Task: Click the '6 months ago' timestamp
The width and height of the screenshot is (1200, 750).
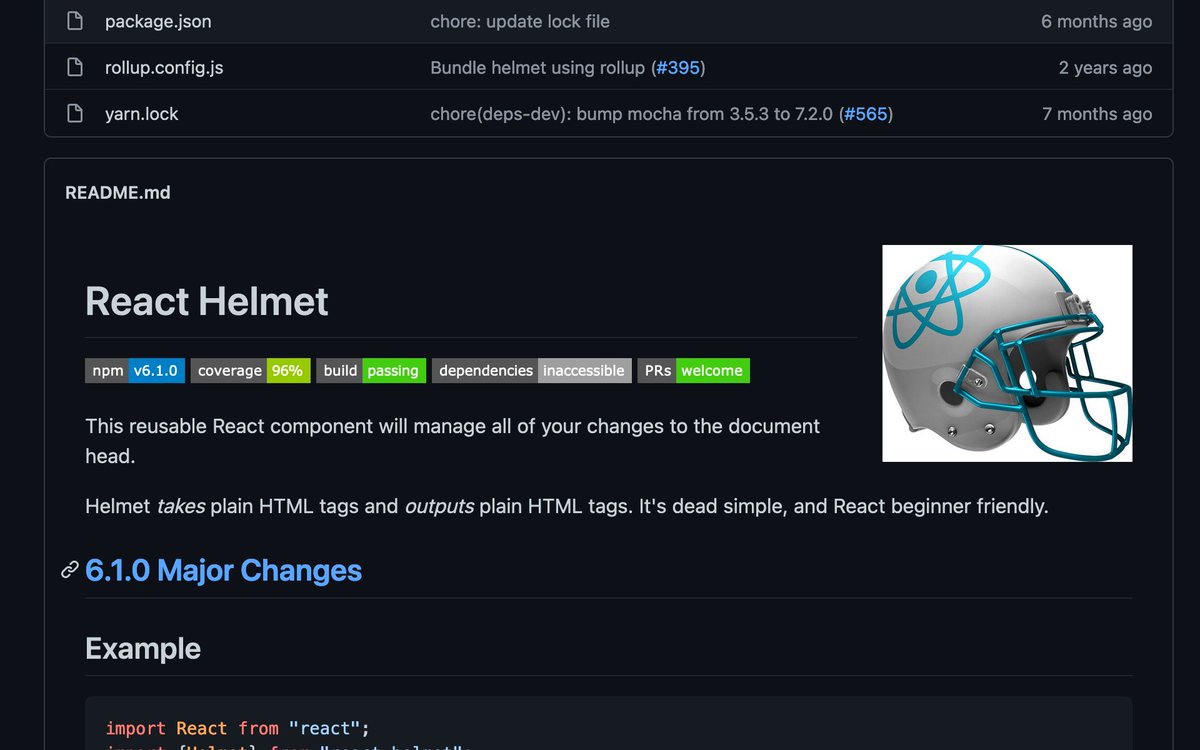Action: click(x=1096, y=21)
